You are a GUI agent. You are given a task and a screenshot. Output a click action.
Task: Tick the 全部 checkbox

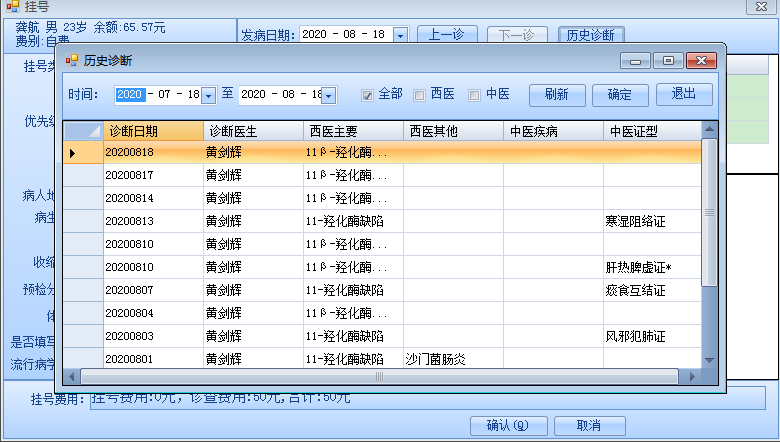pyautogui.click(x=368, y=95)
